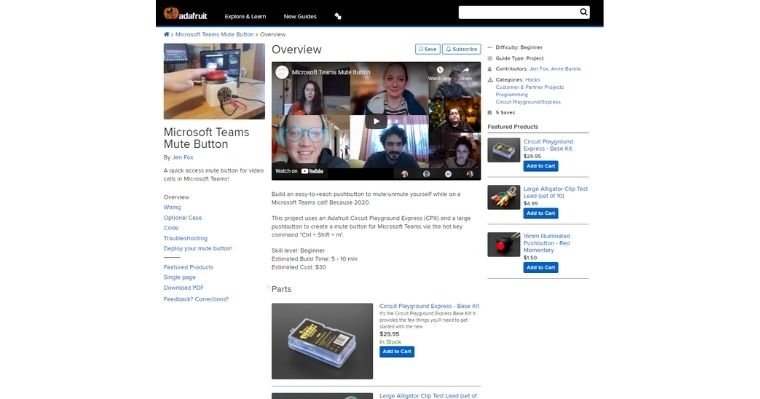Open contributor Anne Barela link
This screenshot has width=760, height=399.
565,69
